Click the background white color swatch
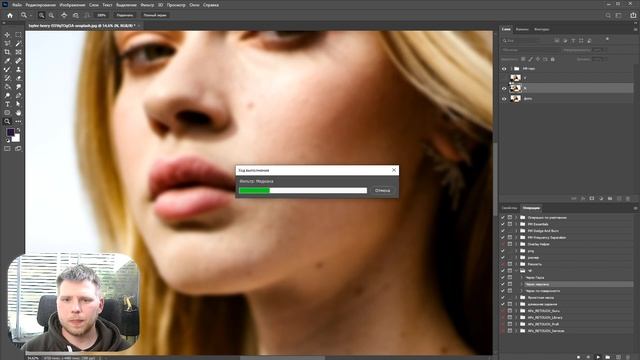The image size is (640, 360). pos(16,138)
